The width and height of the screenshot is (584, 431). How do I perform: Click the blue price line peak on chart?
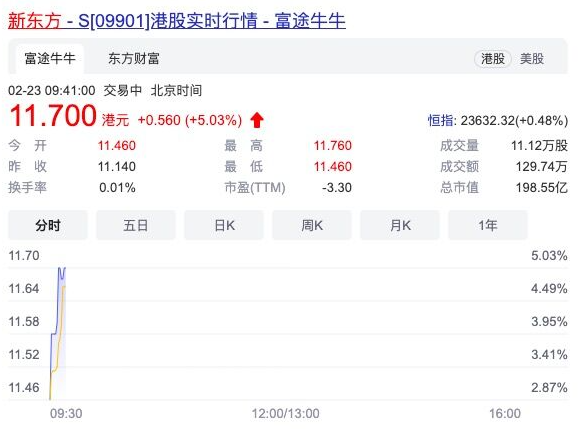click(60, 268)
